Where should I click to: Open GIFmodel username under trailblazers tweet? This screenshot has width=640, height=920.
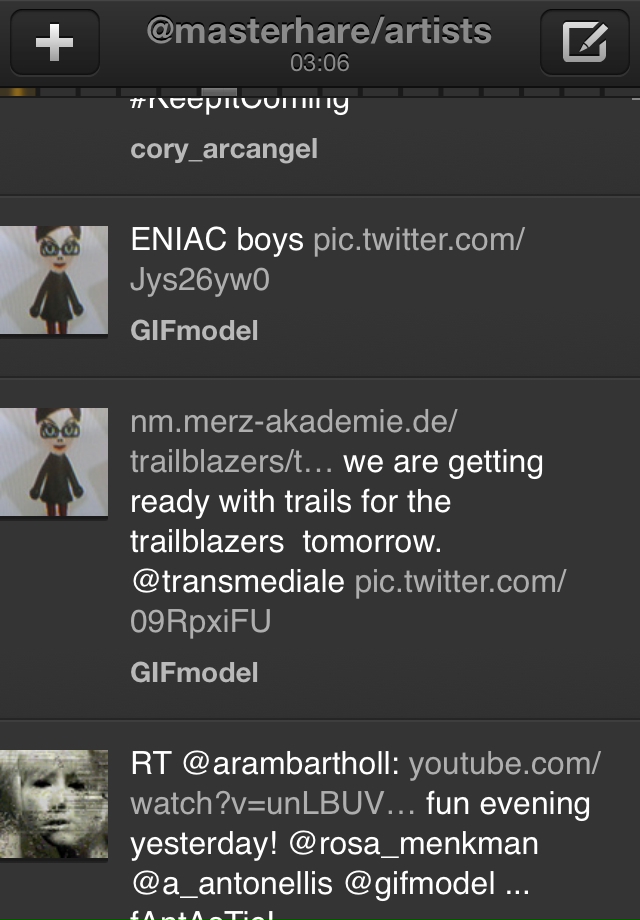click(194, 672)
